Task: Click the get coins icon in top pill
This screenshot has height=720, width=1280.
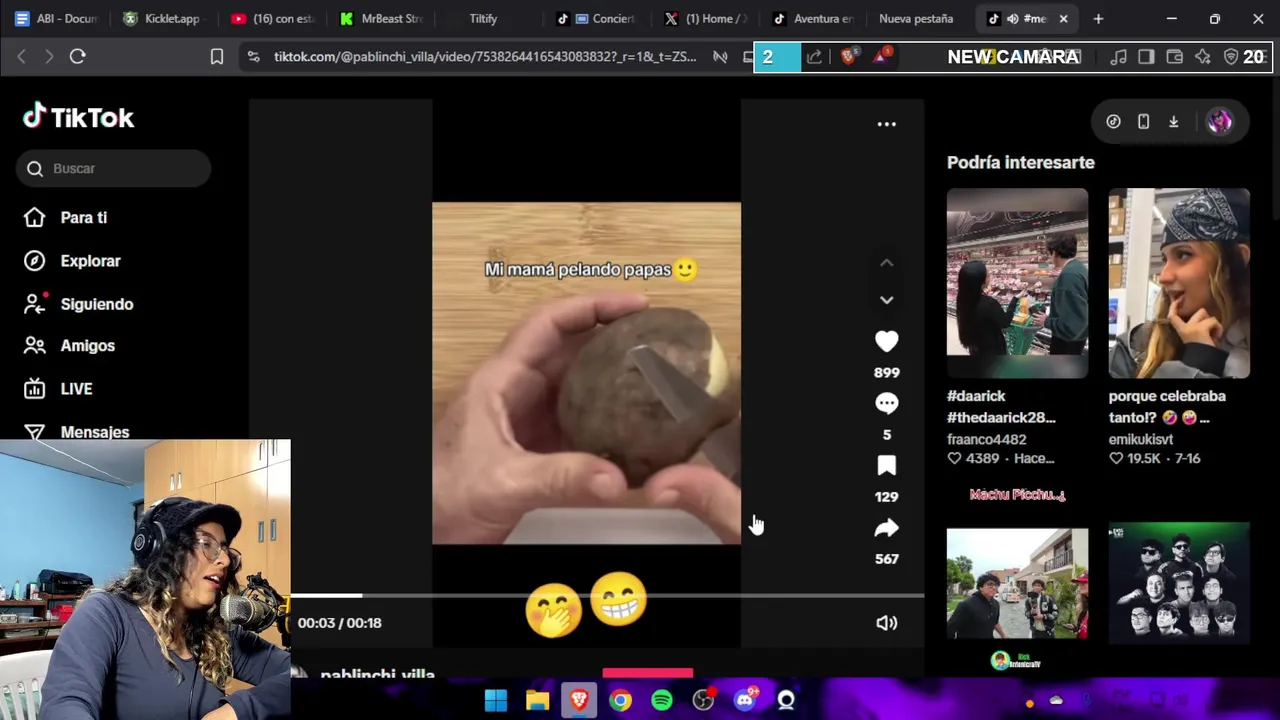Action: (1113, 122)
